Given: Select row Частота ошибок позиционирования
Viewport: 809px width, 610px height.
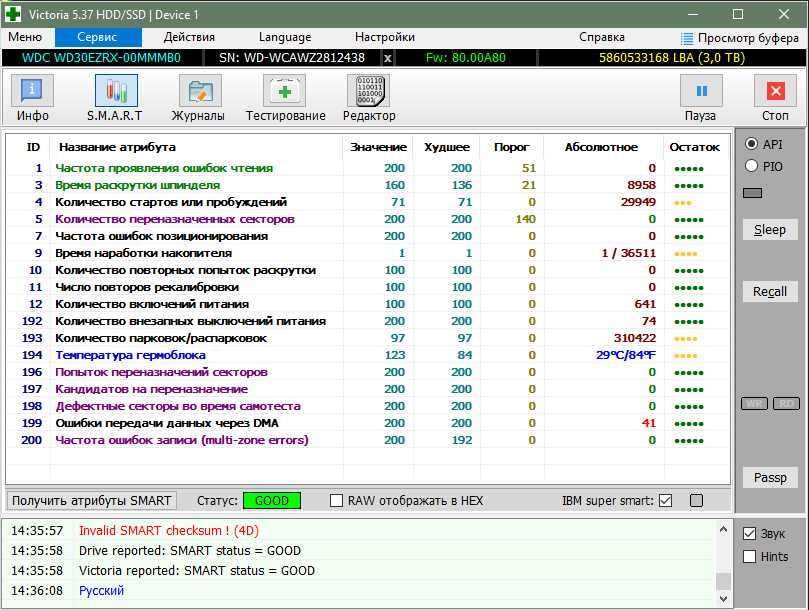Looking at the screenshot, I should pos(368,236).
